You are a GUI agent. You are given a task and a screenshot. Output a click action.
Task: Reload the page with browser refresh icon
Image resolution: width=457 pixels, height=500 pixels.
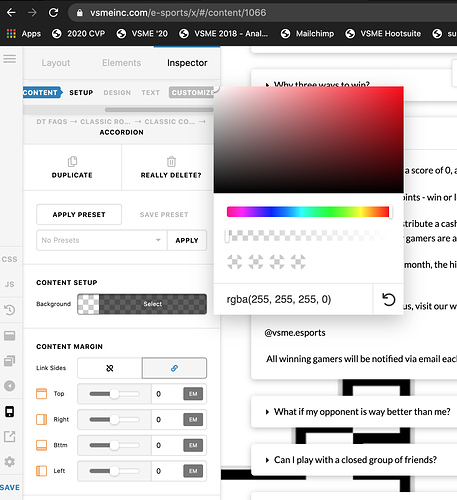point(54,13)
